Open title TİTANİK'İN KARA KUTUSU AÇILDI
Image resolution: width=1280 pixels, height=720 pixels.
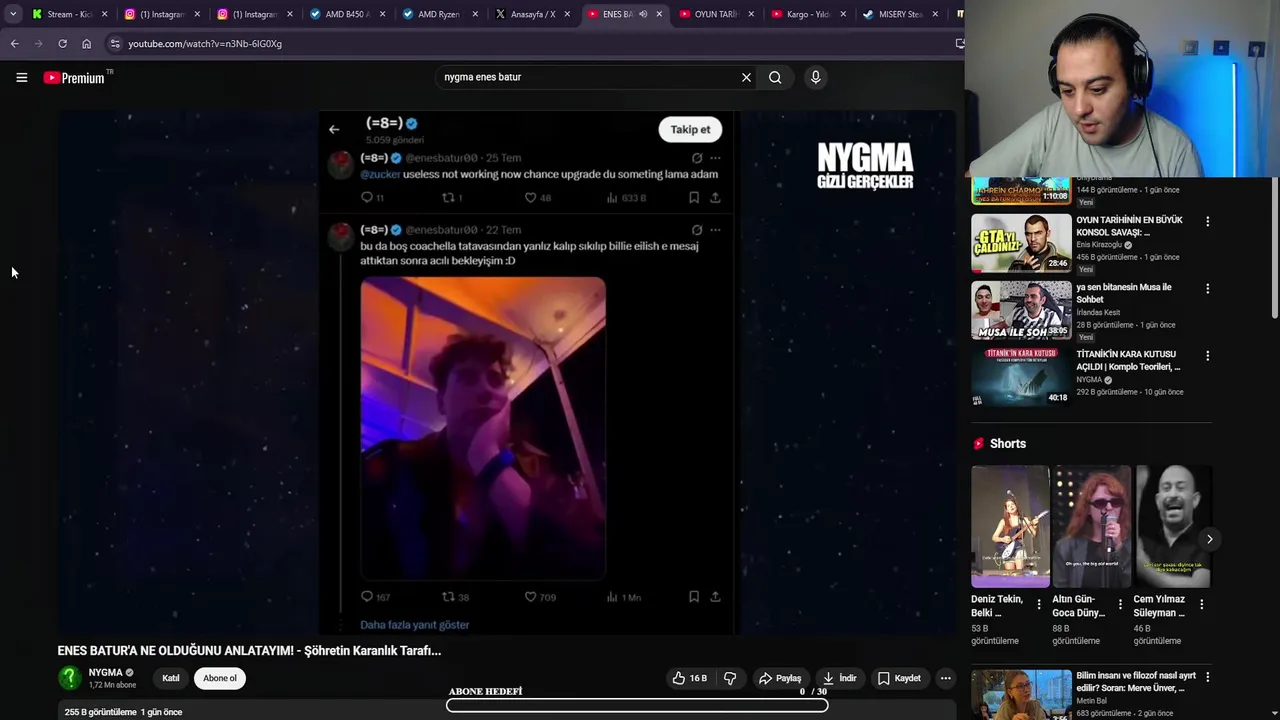coord(1128,360)
